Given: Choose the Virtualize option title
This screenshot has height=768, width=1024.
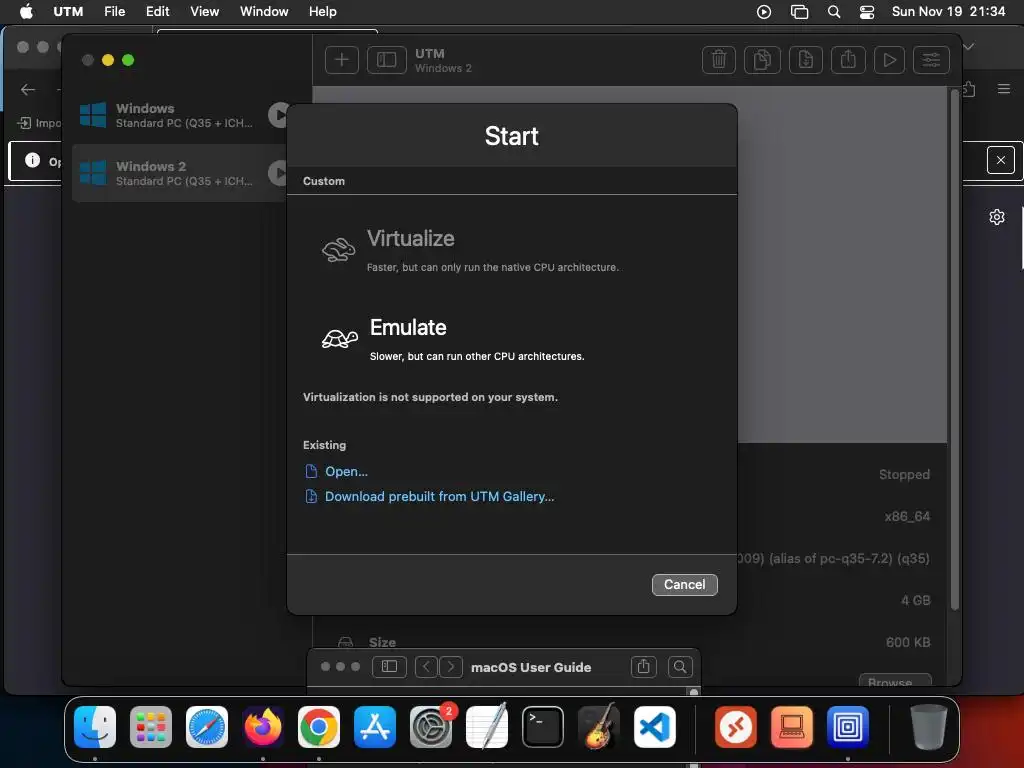Looking at the screenshot, I should [x=410, y=238].
